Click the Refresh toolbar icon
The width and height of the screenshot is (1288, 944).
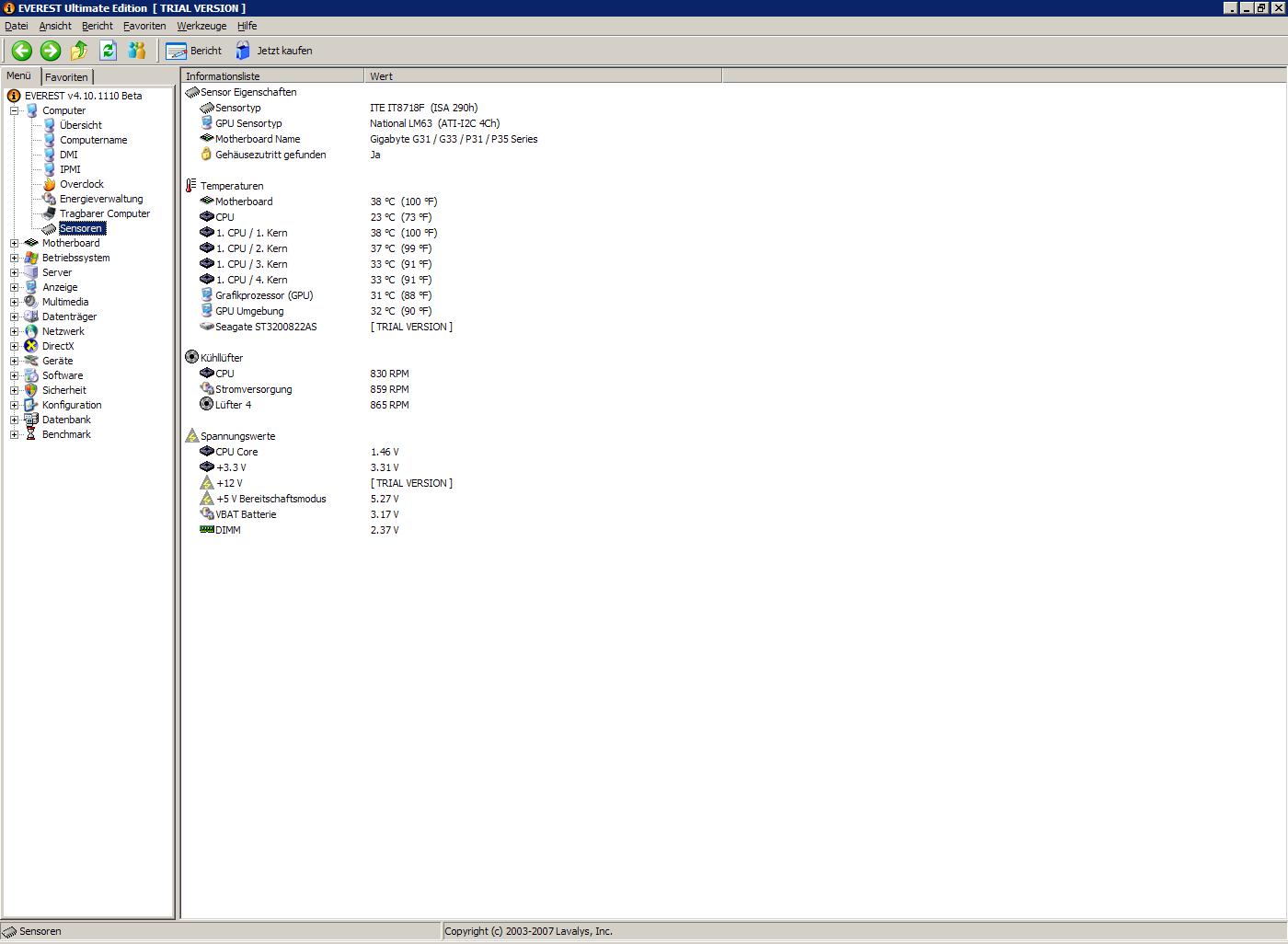click(x=108, y=51)
